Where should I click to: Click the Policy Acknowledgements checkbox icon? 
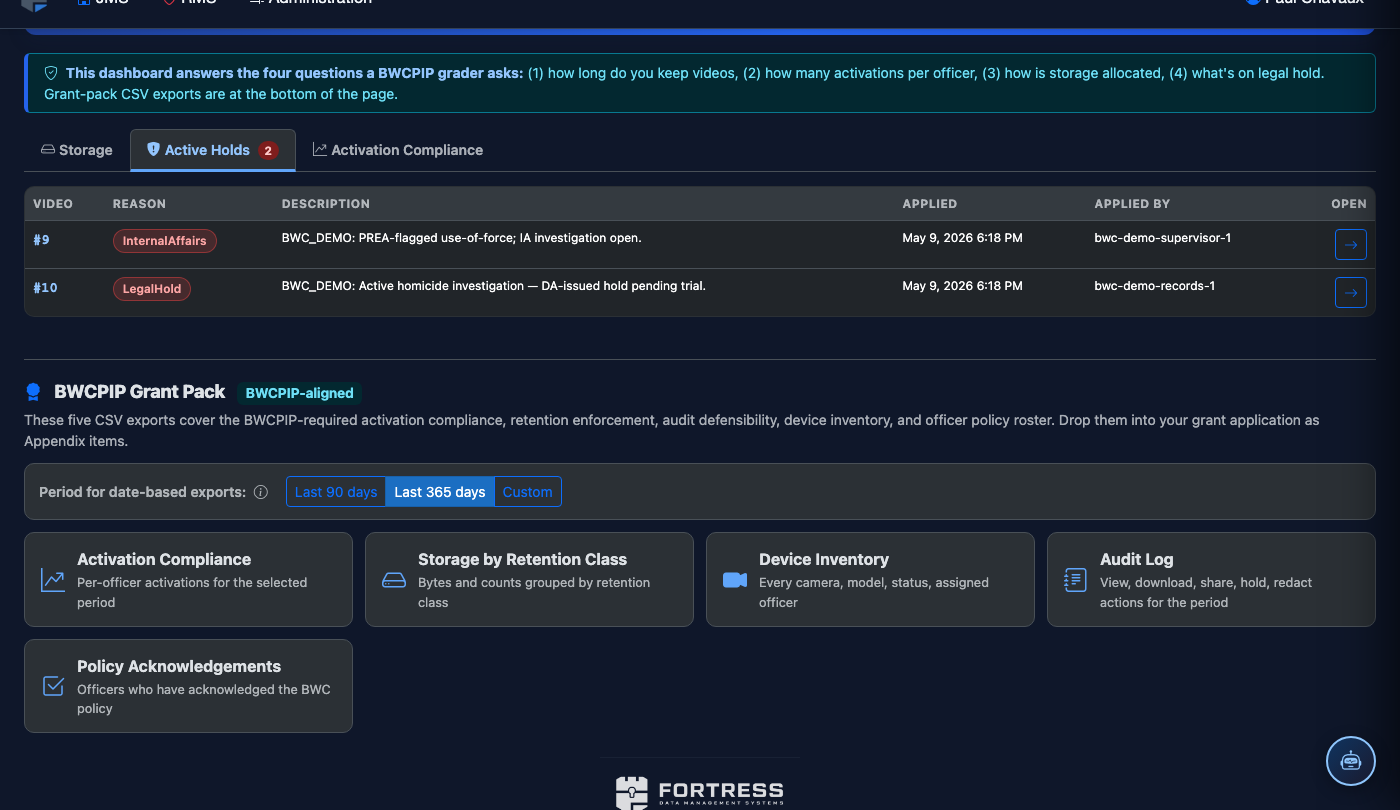click(x=53, y=686)
